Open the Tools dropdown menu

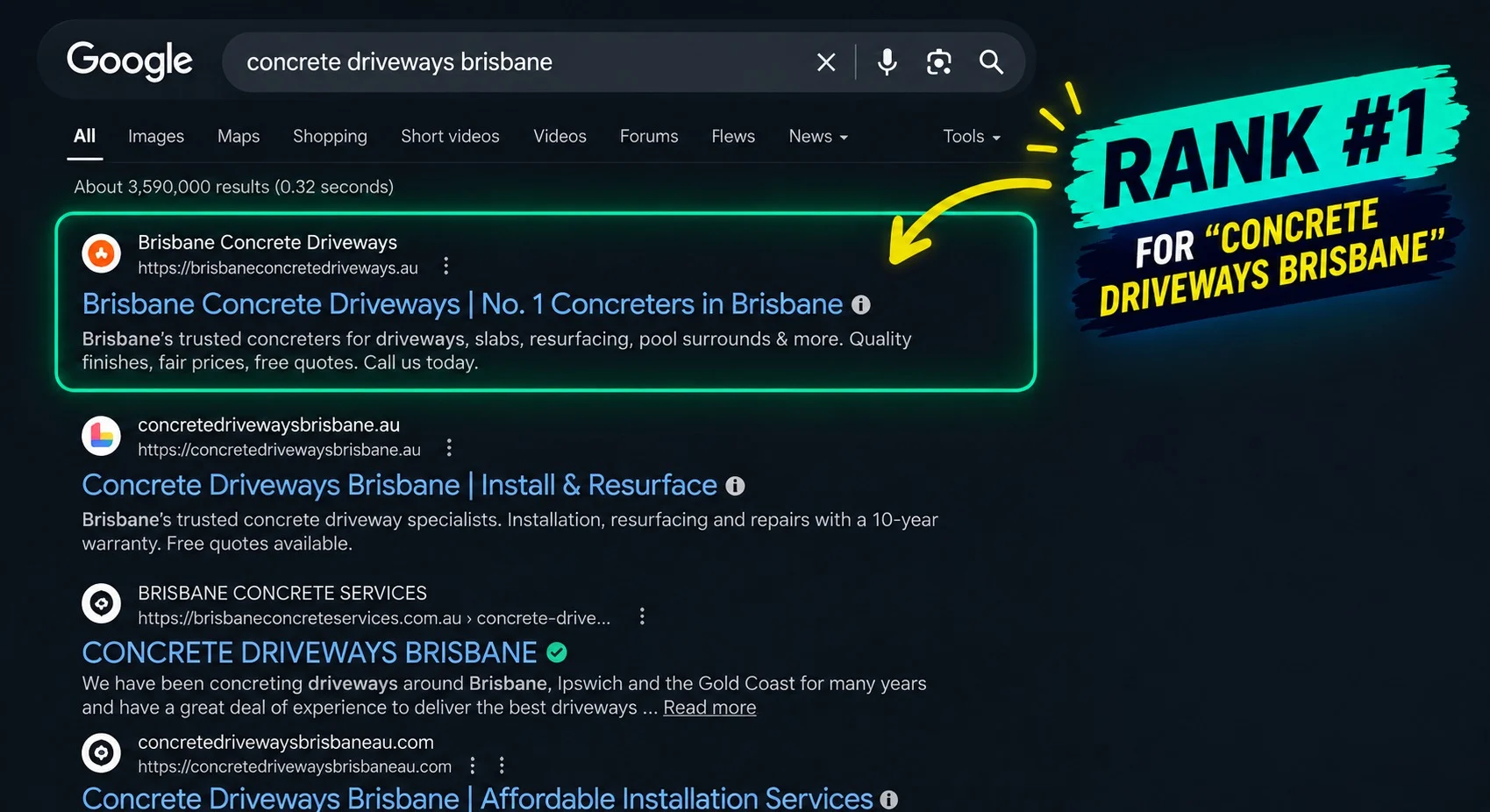tap(972, 137)
